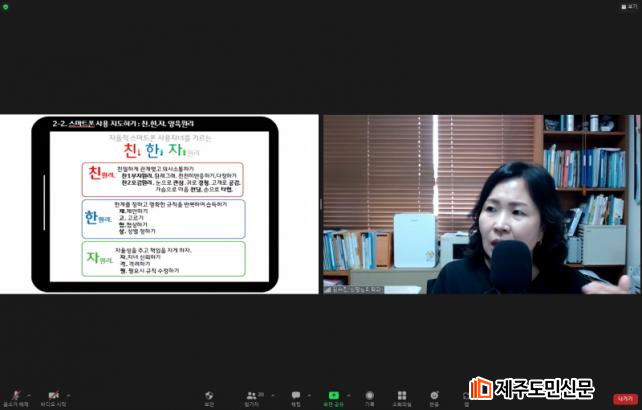Open the Chat (채팅) panel
642x410 pixels.
(x=296, y=395)
